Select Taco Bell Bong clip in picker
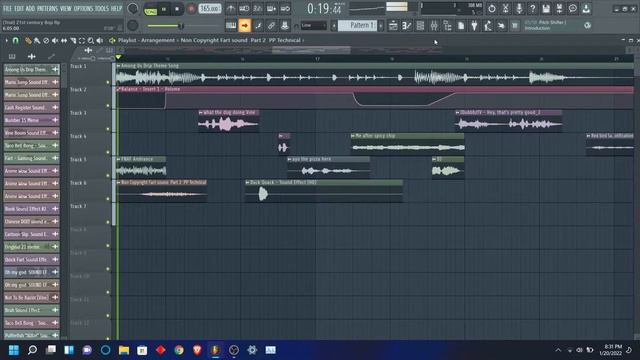640x360 pixels. click(31, 146)
